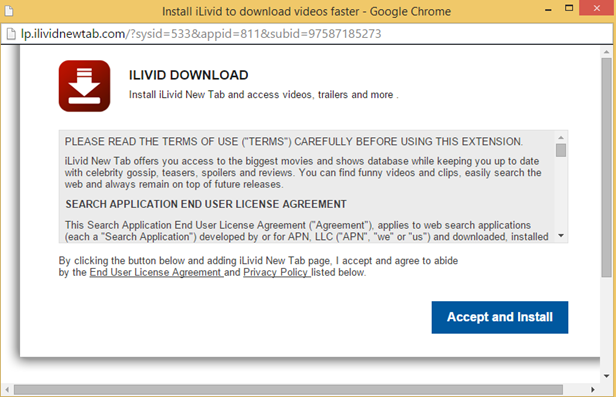The image size is (616, 397).
Task: Open the End User License Agreement link
Action: (156, 273)
